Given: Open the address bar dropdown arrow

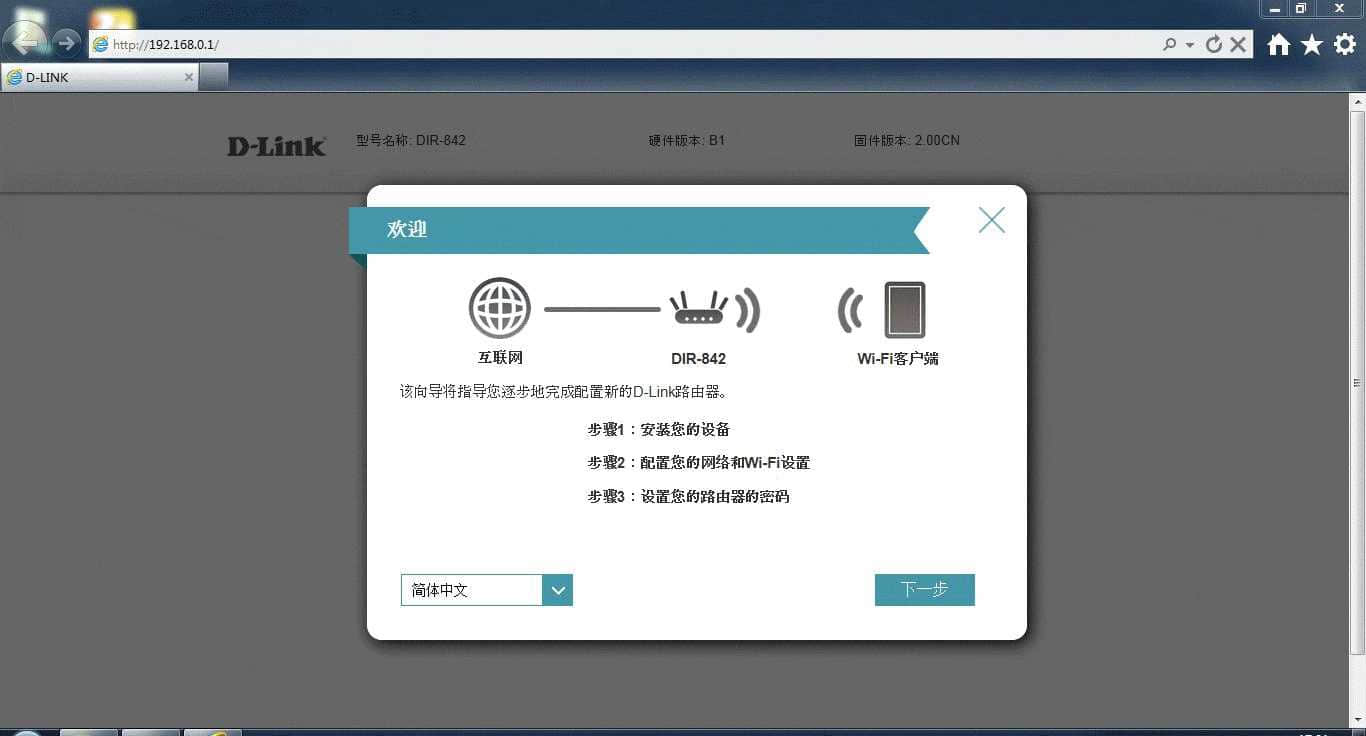Looking at the screenshot, I should (1190, 45).
